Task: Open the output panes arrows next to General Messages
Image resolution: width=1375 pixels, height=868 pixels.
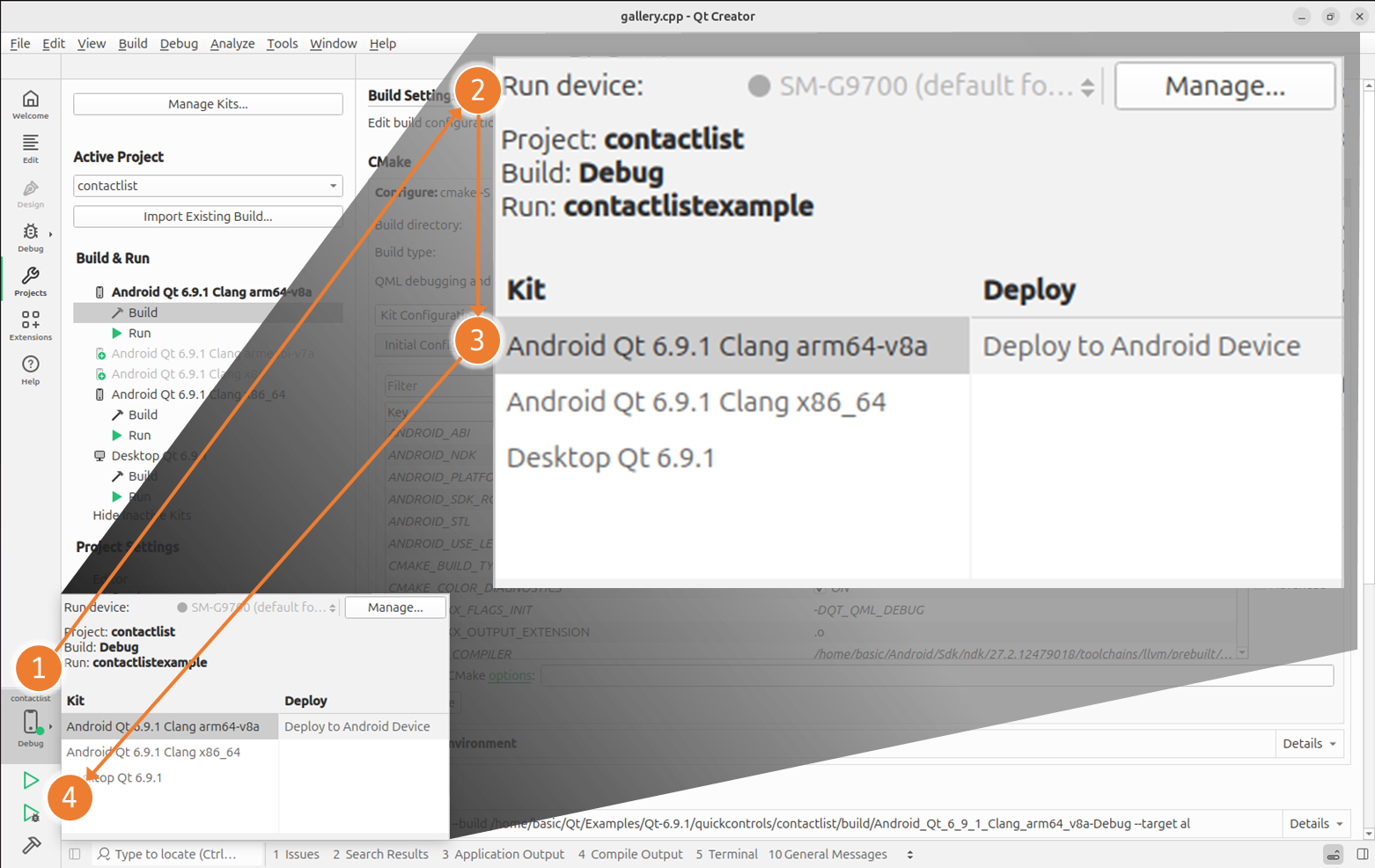Action: [910, 854]
